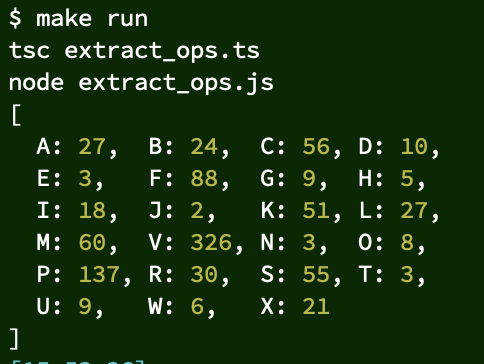Screen dimensions: 484x364
Task: Click the closing square bracket
Action: [x=14, y=339]
